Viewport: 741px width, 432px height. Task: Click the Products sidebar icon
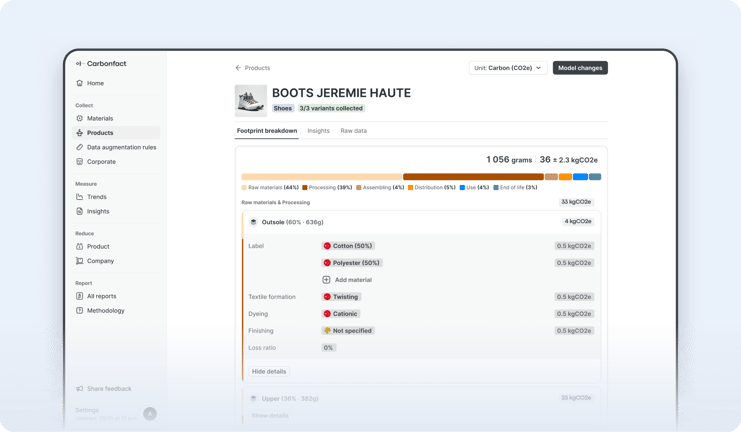coord(79,133)
